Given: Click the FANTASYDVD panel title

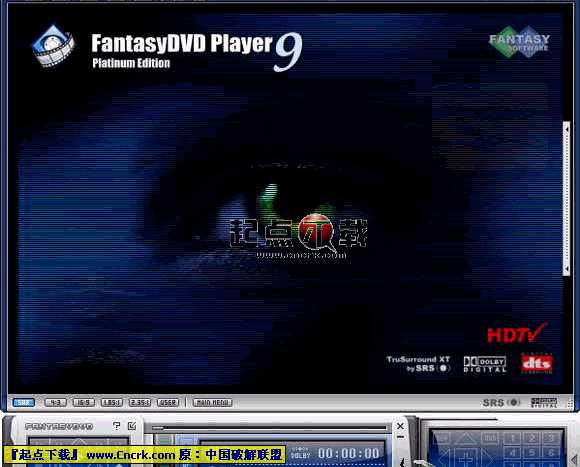Looking at the screenshot, I should point(59,426).
